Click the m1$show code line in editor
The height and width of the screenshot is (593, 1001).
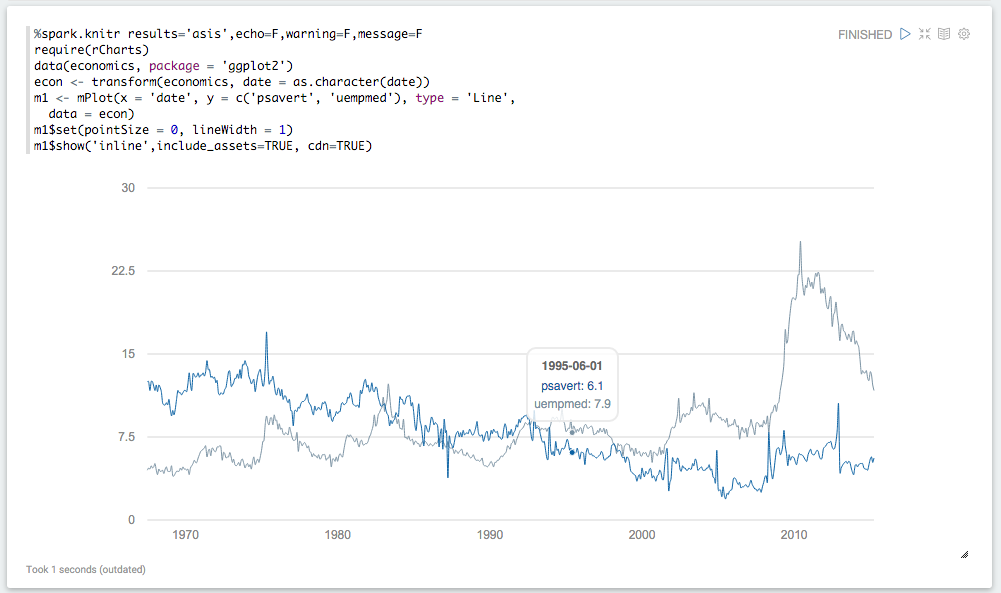202,146
